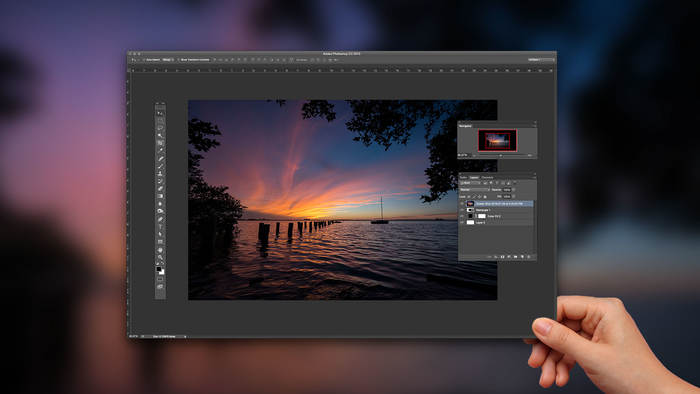This screenshot has height=394, width=700.
Task: Delete layer with the trash icon
Action: [x=529, y=257]
